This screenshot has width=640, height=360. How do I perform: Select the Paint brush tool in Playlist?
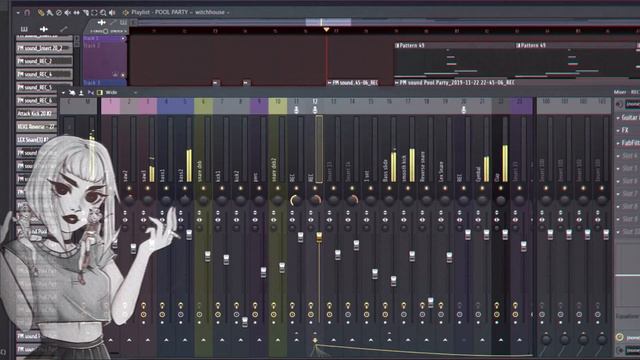[50, 13]
